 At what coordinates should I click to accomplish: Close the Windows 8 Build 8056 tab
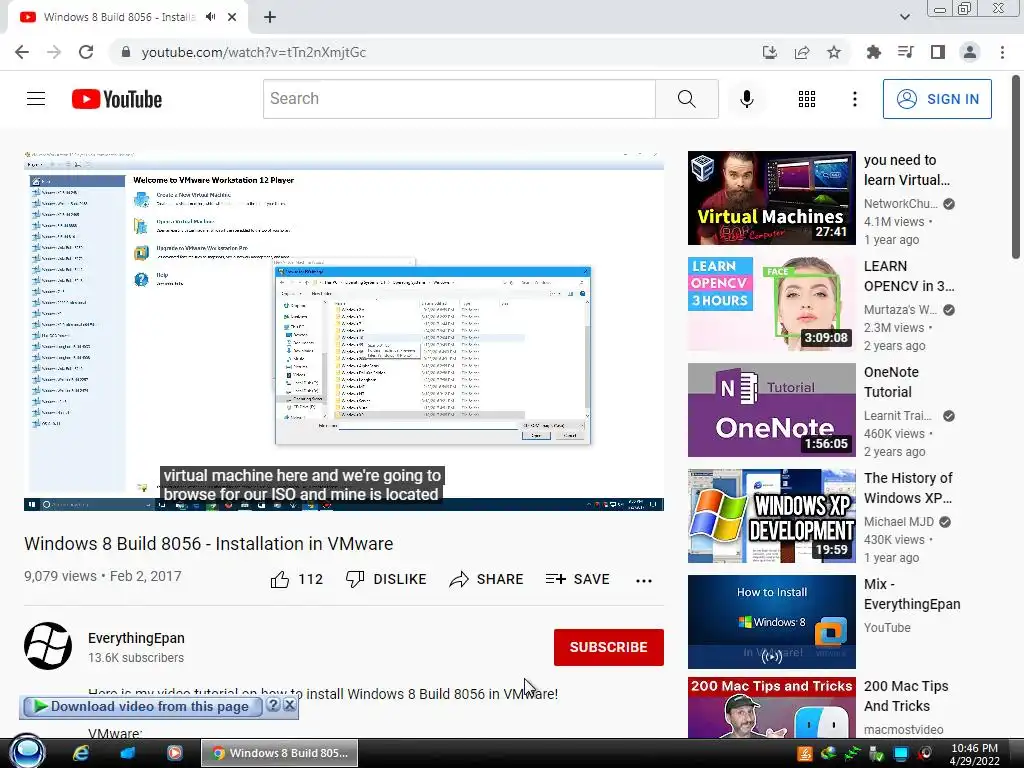(232, 17)
